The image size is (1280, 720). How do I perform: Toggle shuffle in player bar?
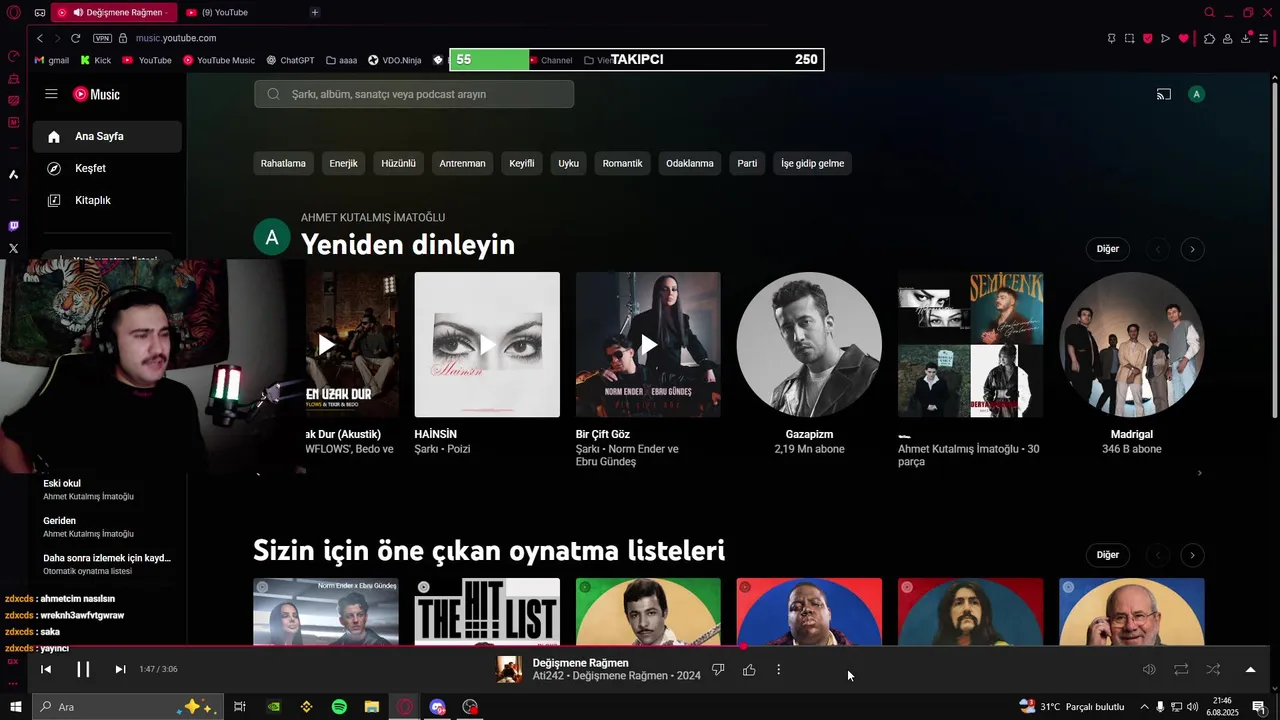1213,669
